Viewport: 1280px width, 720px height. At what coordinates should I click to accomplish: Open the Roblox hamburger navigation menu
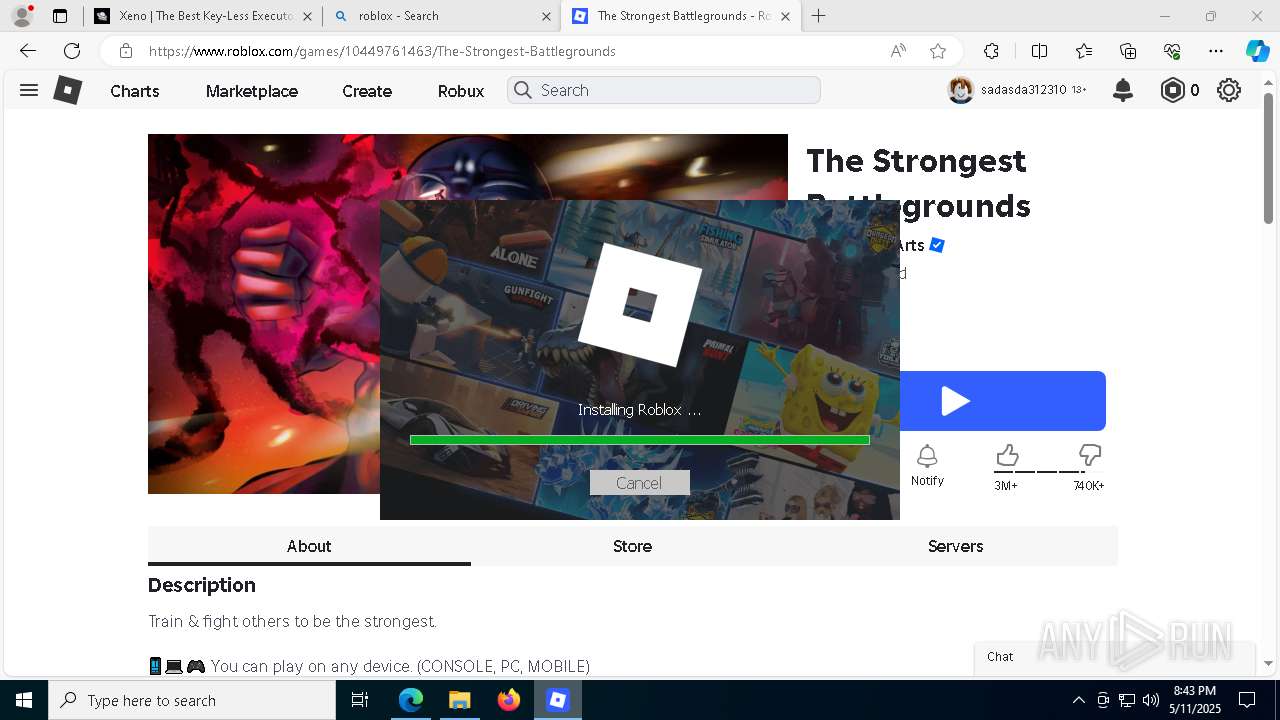point(29,90)
